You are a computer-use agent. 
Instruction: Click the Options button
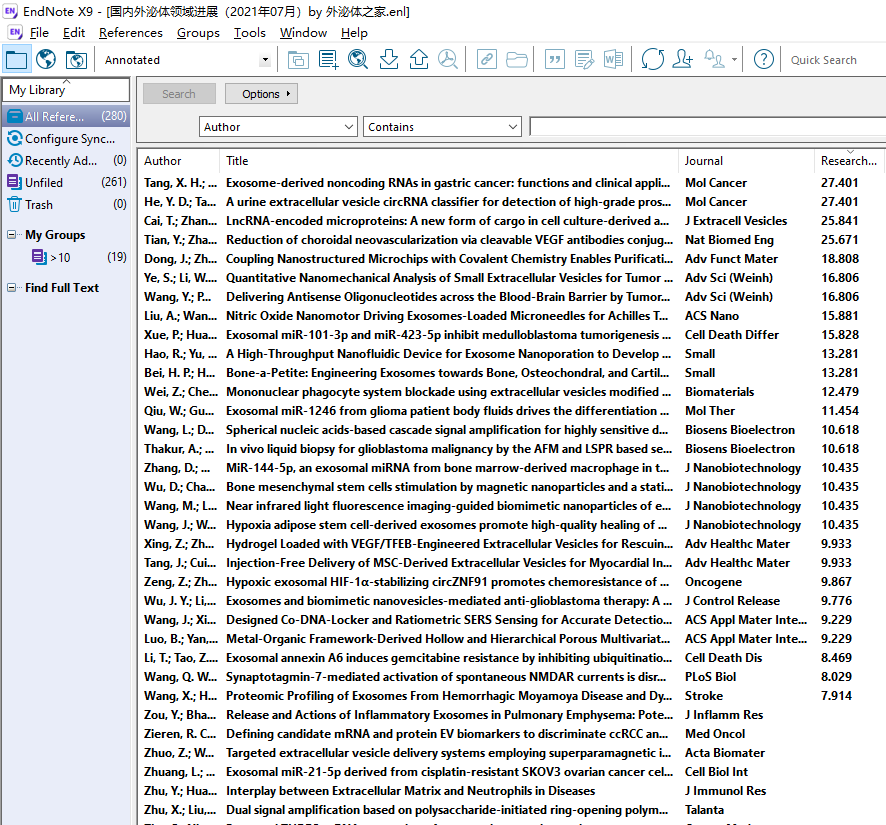click(261, 94)
